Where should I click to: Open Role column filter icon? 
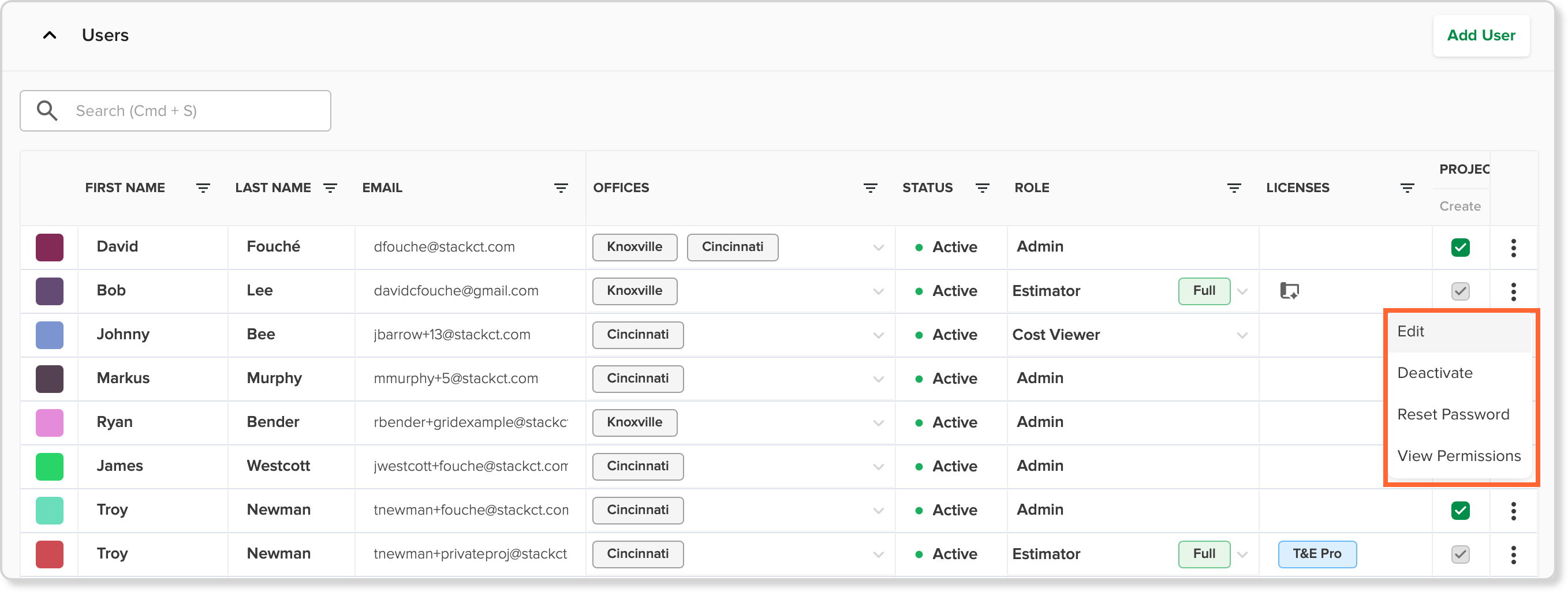pos(1234,188)
